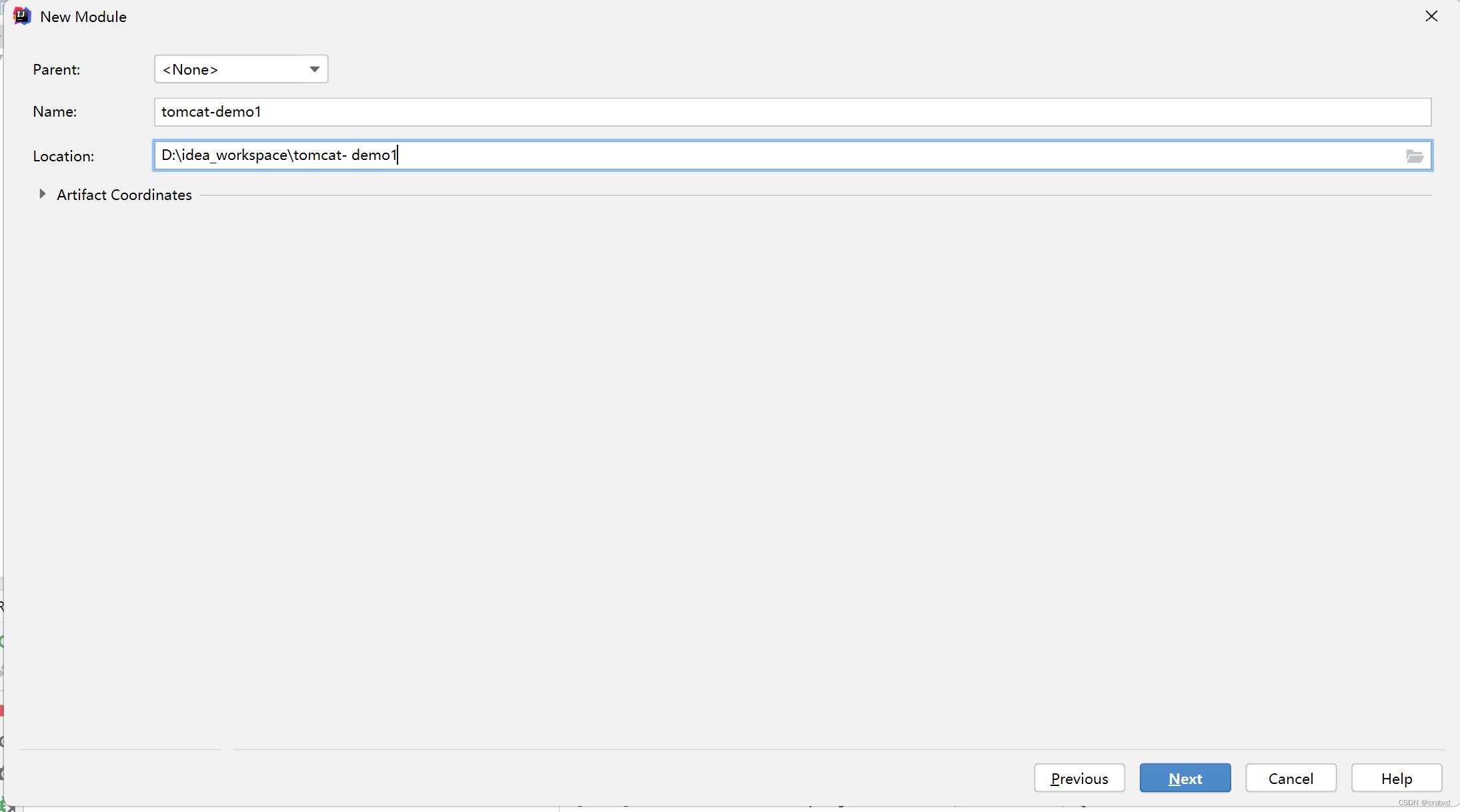Click the Parent: field label
The image size is (1460, 812).
point(57,69)
